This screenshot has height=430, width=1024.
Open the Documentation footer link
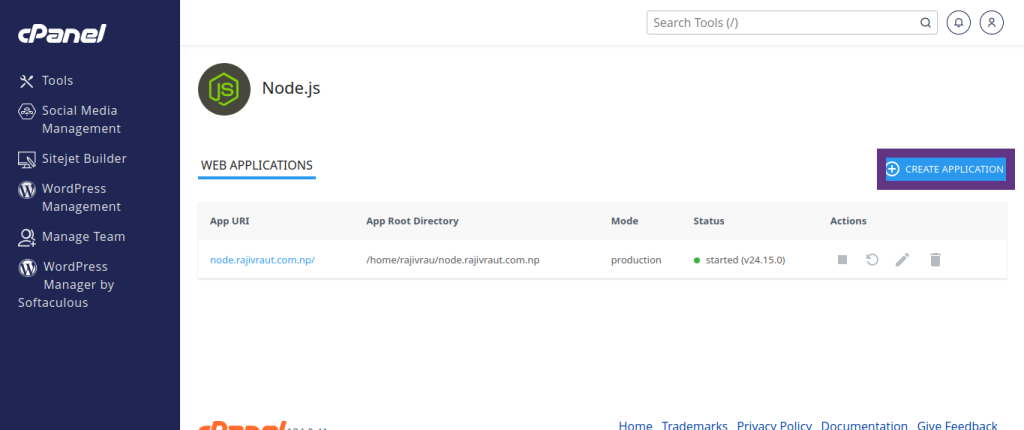click(864, 425)
